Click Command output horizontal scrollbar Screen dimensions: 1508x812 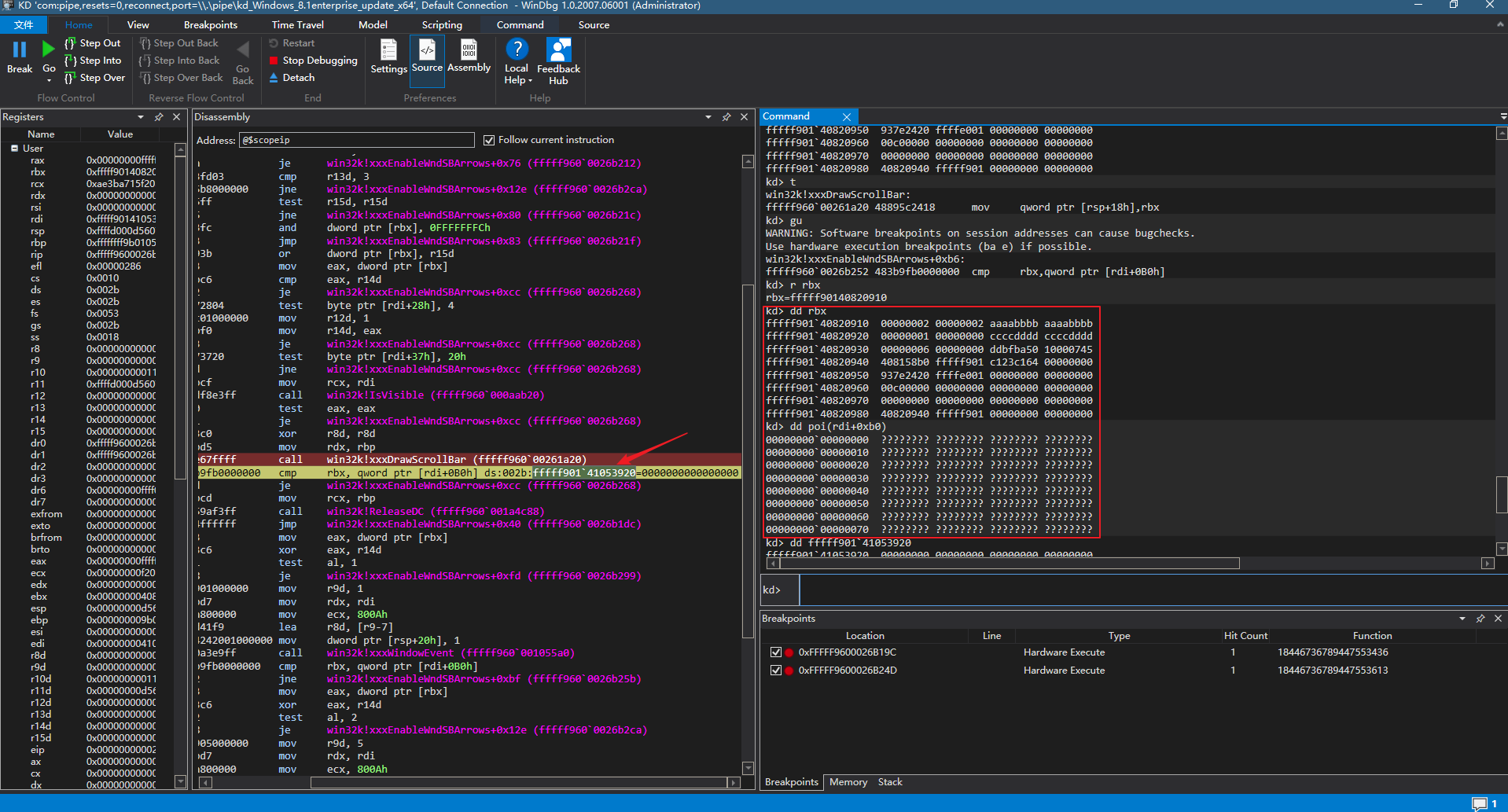[x=1009, y=563]
